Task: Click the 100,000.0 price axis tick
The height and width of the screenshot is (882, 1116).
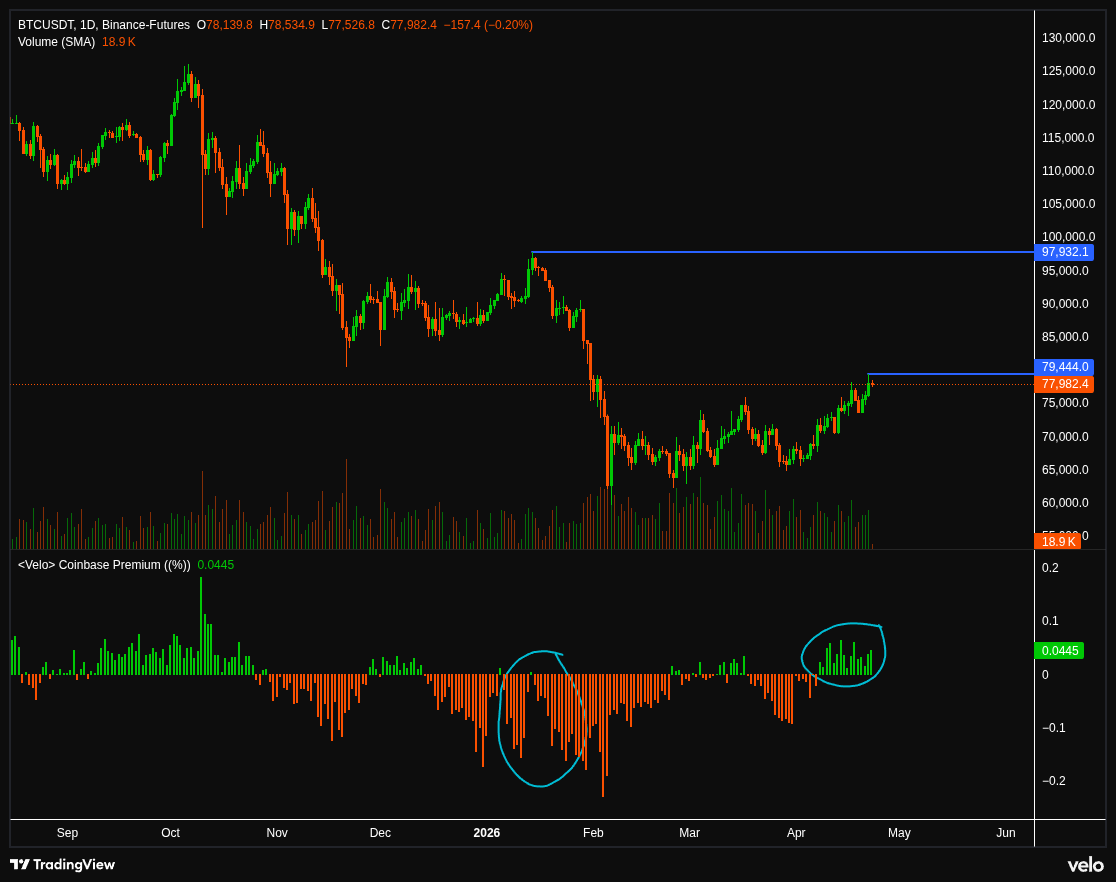Action: [1068, 236]
